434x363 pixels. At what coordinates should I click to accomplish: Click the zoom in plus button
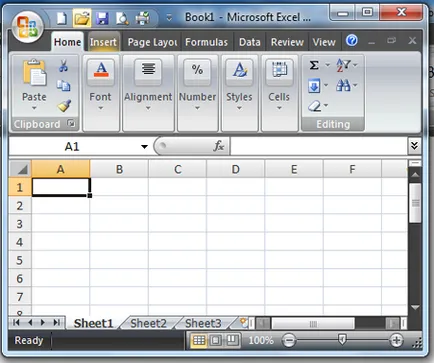click(396, 340)
